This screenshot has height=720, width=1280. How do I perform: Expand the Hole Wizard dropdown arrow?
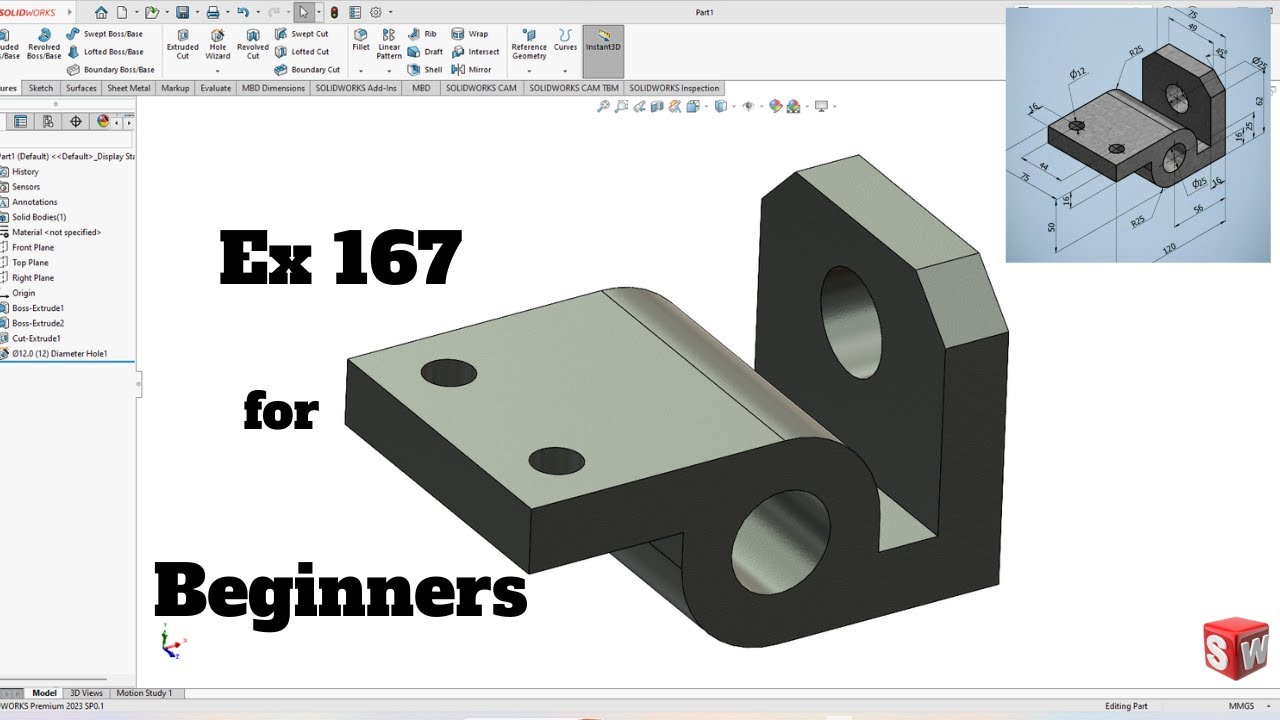pos(218,71)
